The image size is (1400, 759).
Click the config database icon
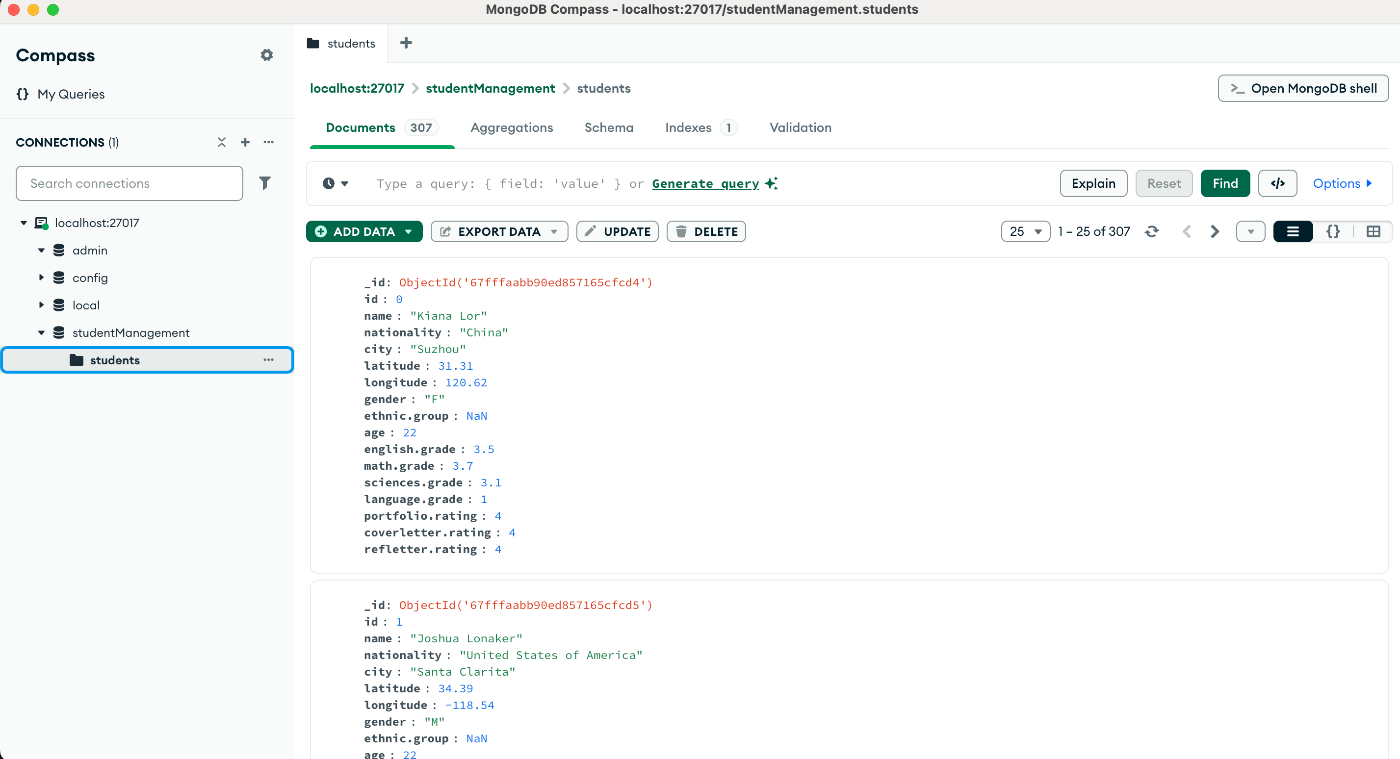(59, 278)
